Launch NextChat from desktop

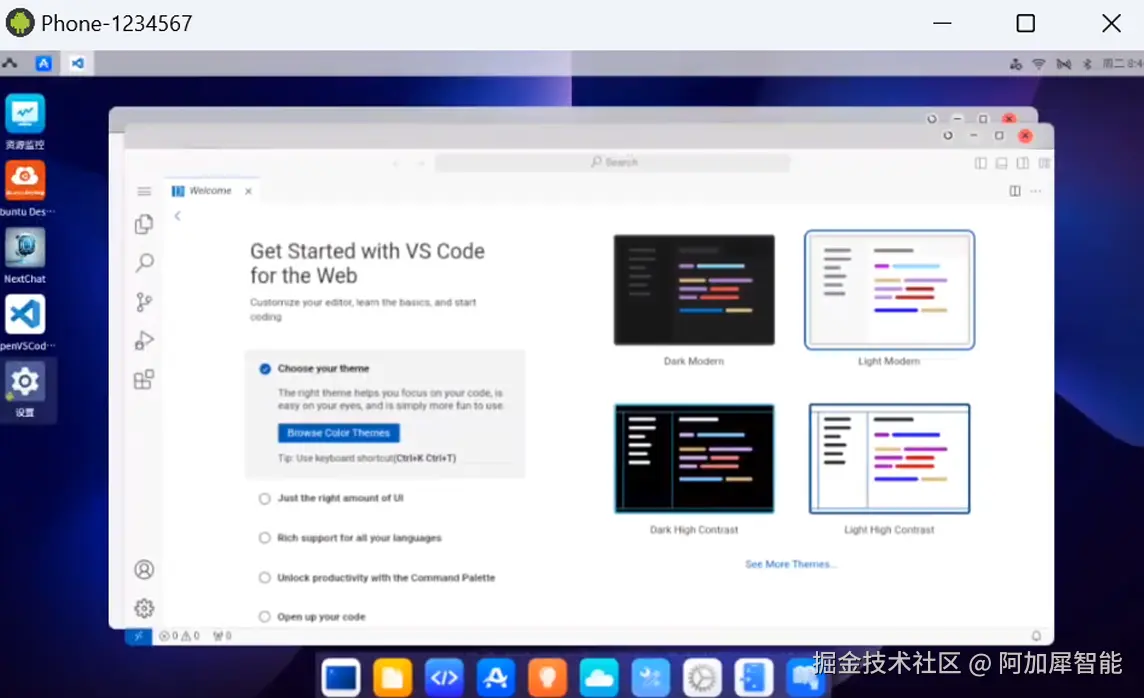(25, 247)
